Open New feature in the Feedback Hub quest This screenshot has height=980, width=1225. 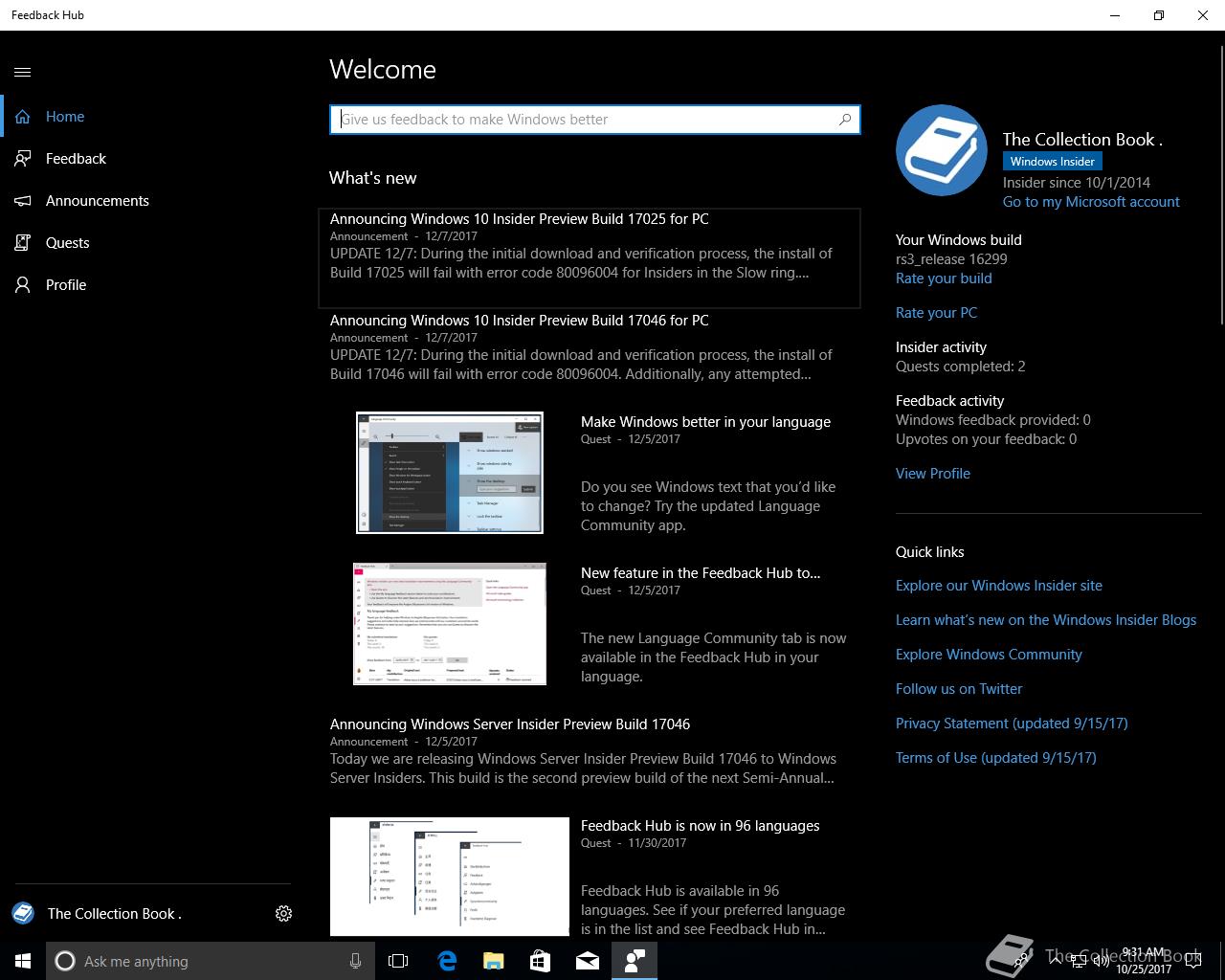click(701, 573)
